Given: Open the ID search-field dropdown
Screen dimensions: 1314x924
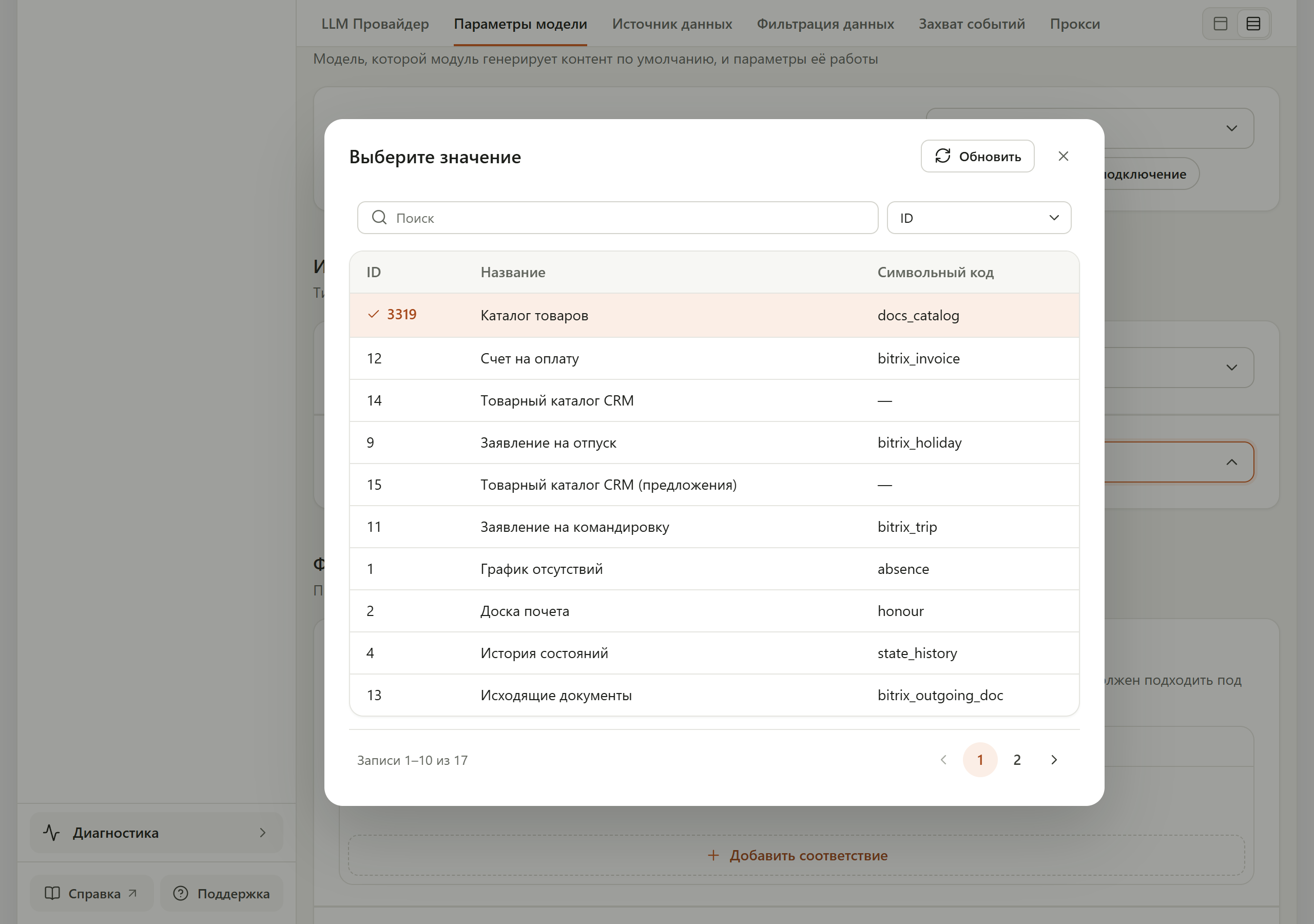Looking at the screenshot, I should click(x=979, y=218).
